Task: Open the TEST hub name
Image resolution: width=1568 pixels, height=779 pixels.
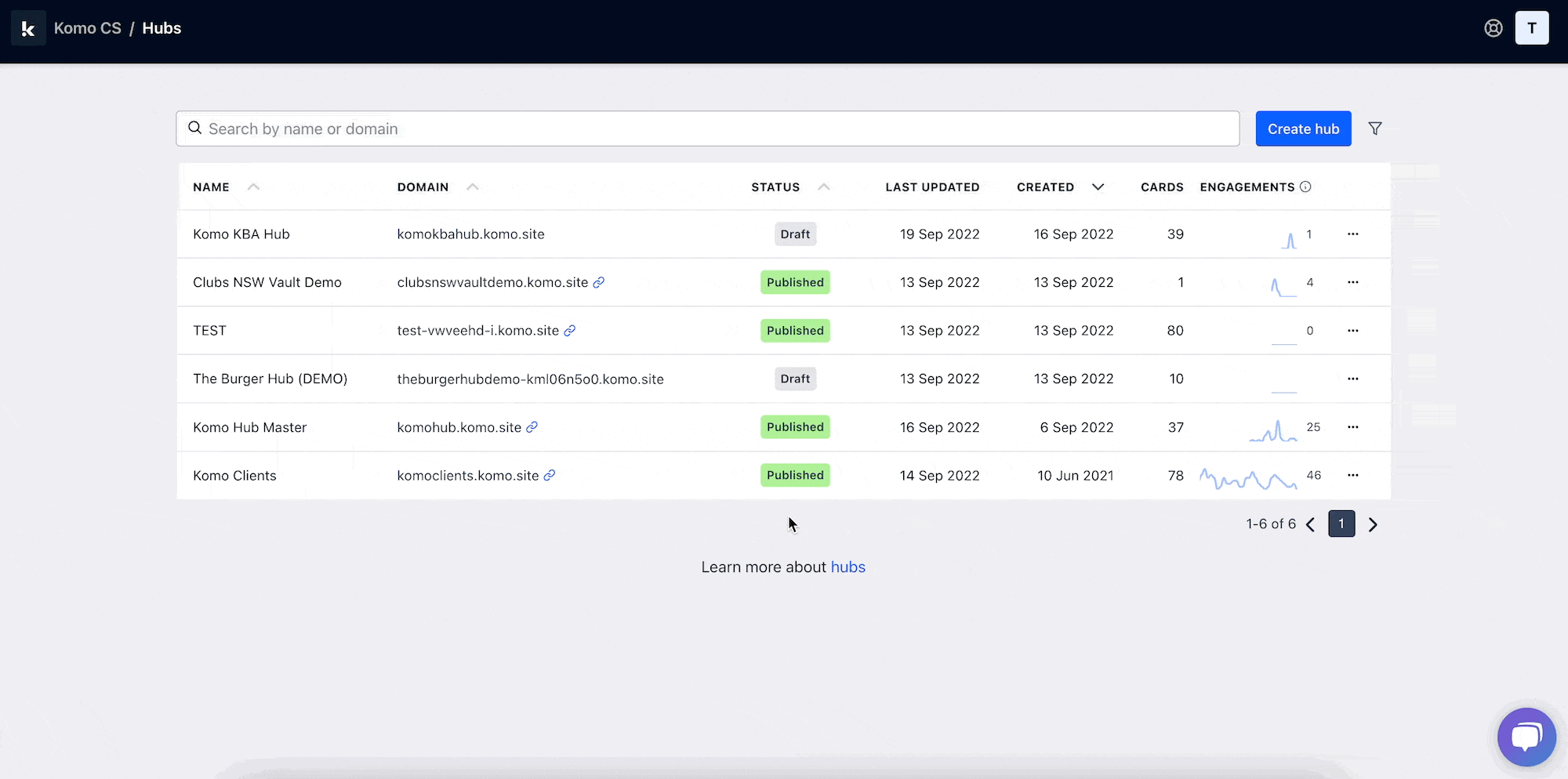Action: click(209, 331)
